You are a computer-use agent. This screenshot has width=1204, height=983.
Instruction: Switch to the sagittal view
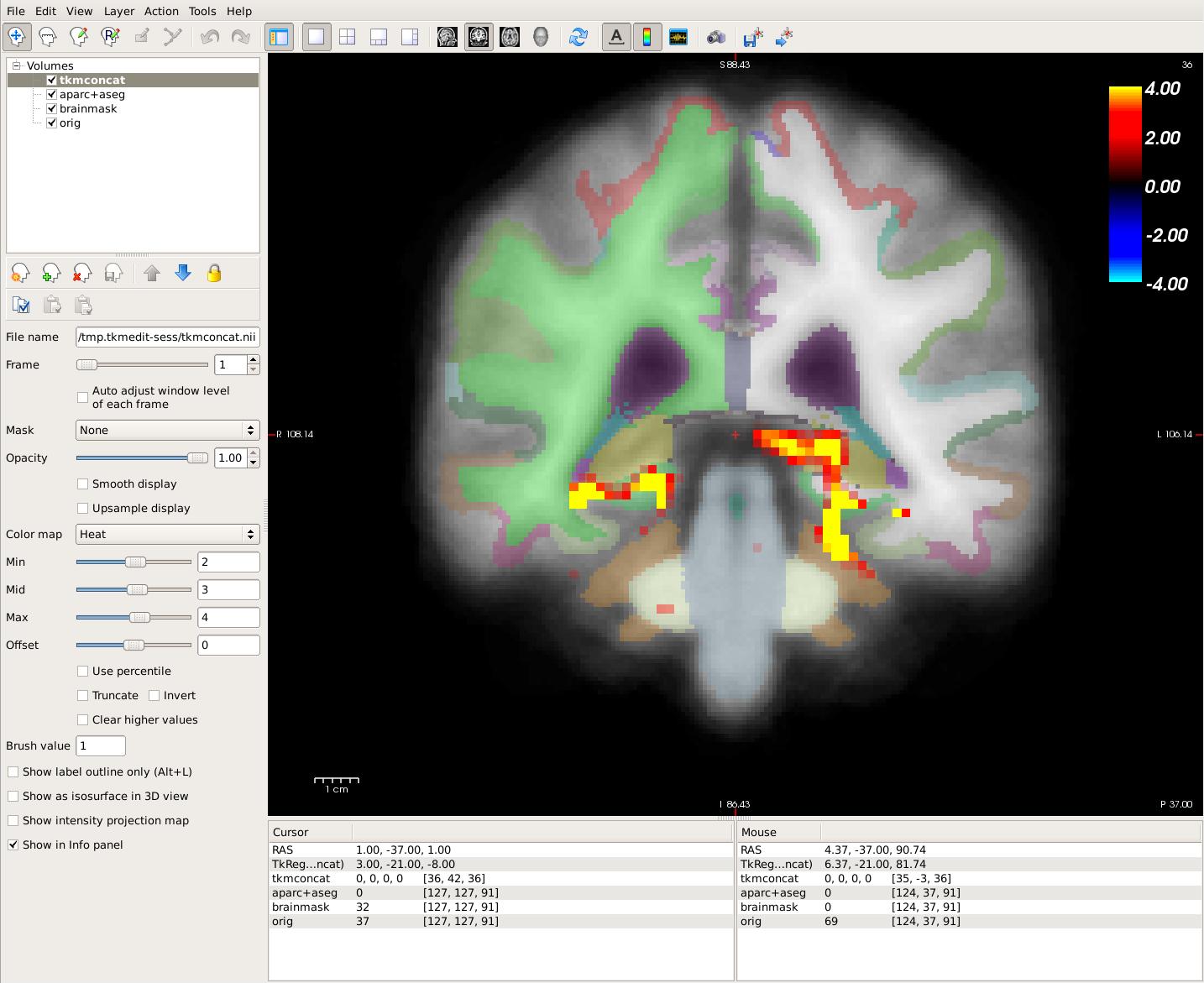pyautogui.click(x=448, y=37)
